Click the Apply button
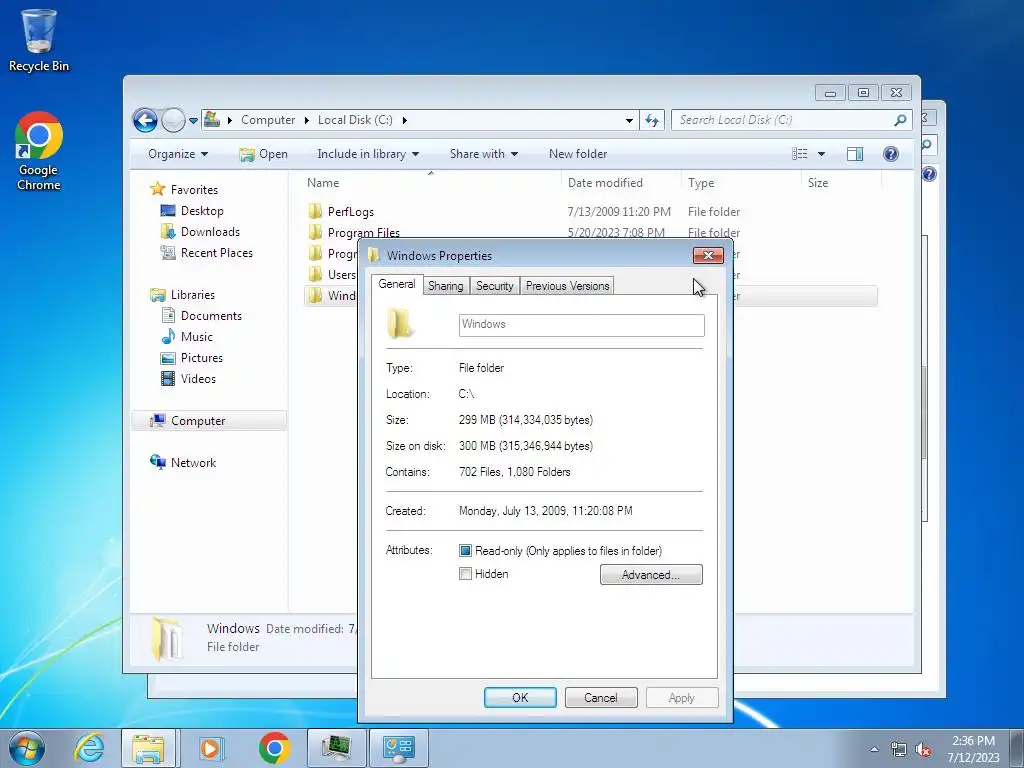Viewport: 1024px width, 768px height. [x=682, y=697]
